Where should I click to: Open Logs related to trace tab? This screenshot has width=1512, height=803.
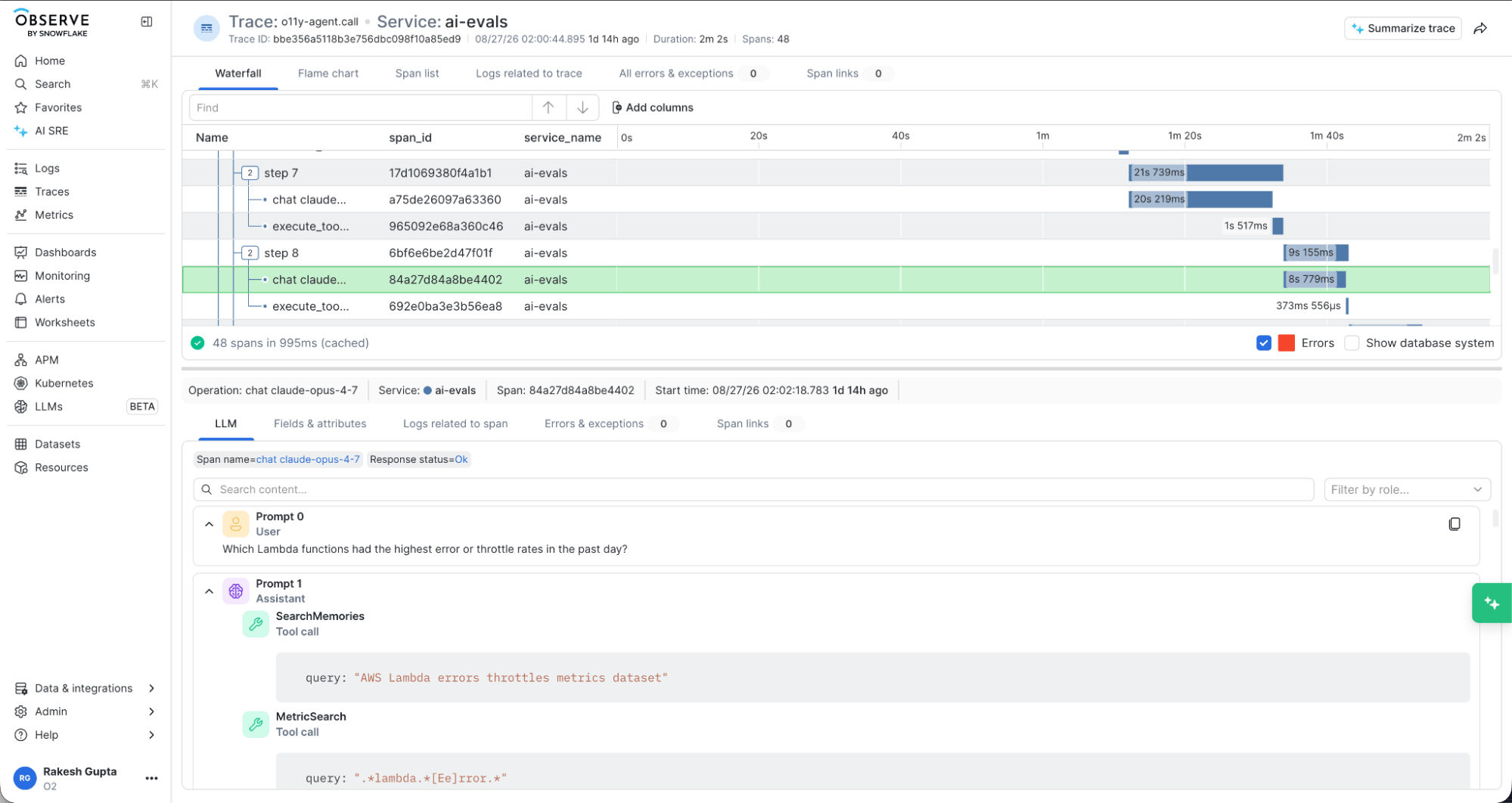click(x=529, y=73)
